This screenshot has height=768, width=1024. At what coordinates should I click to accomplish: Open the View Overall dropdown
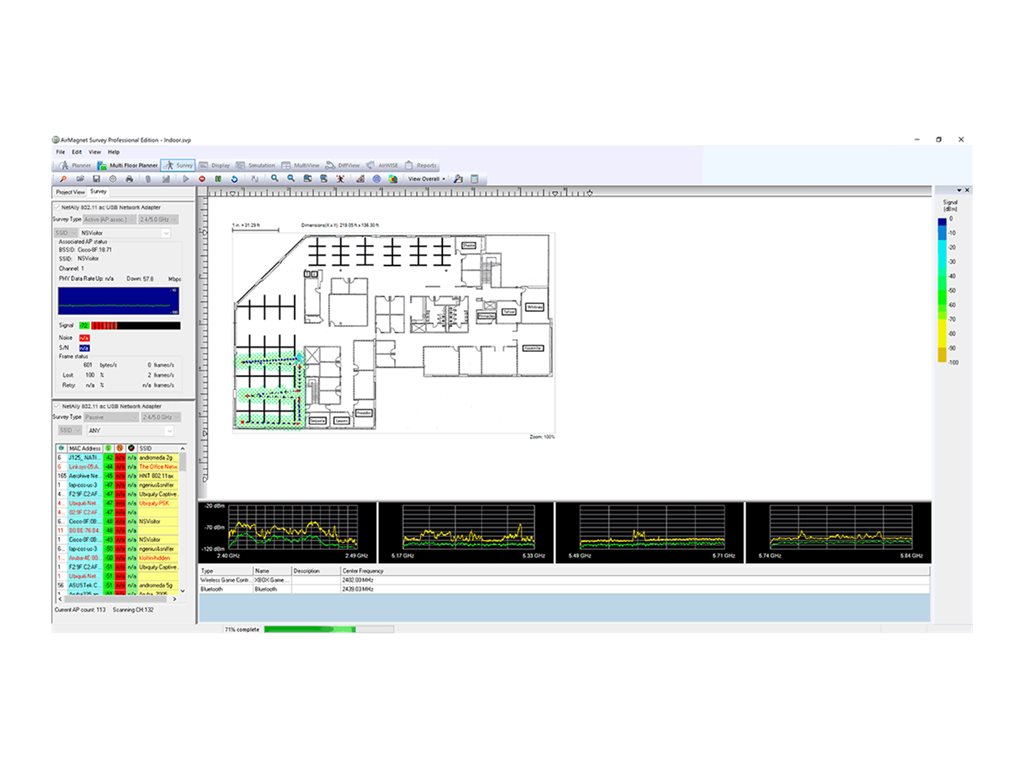click(426, 179)
